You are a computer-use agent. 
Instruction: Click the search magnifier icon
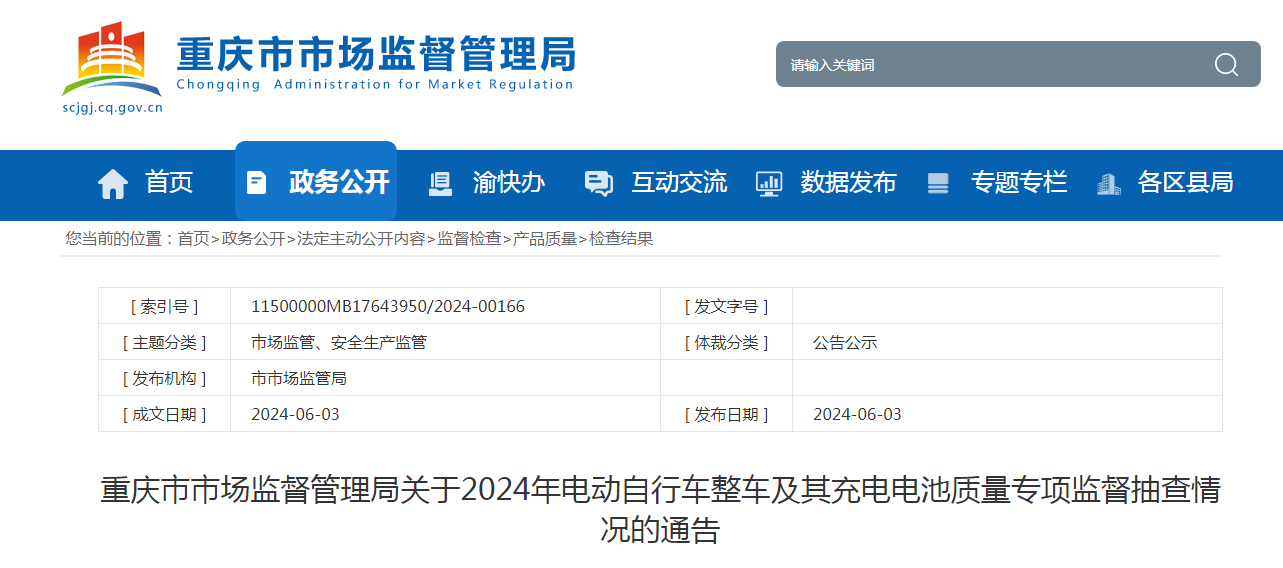1226,65
